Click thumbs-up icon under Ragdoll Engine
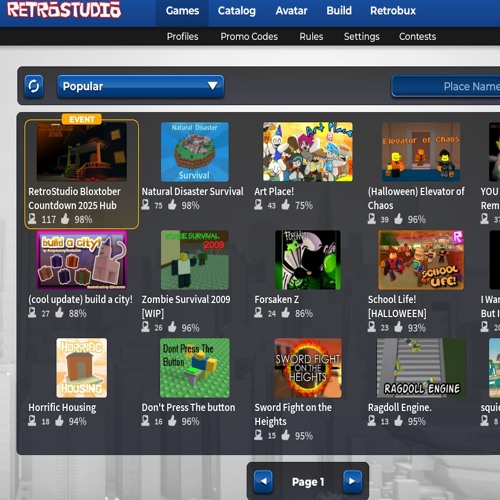 click(x=398, y=421)
